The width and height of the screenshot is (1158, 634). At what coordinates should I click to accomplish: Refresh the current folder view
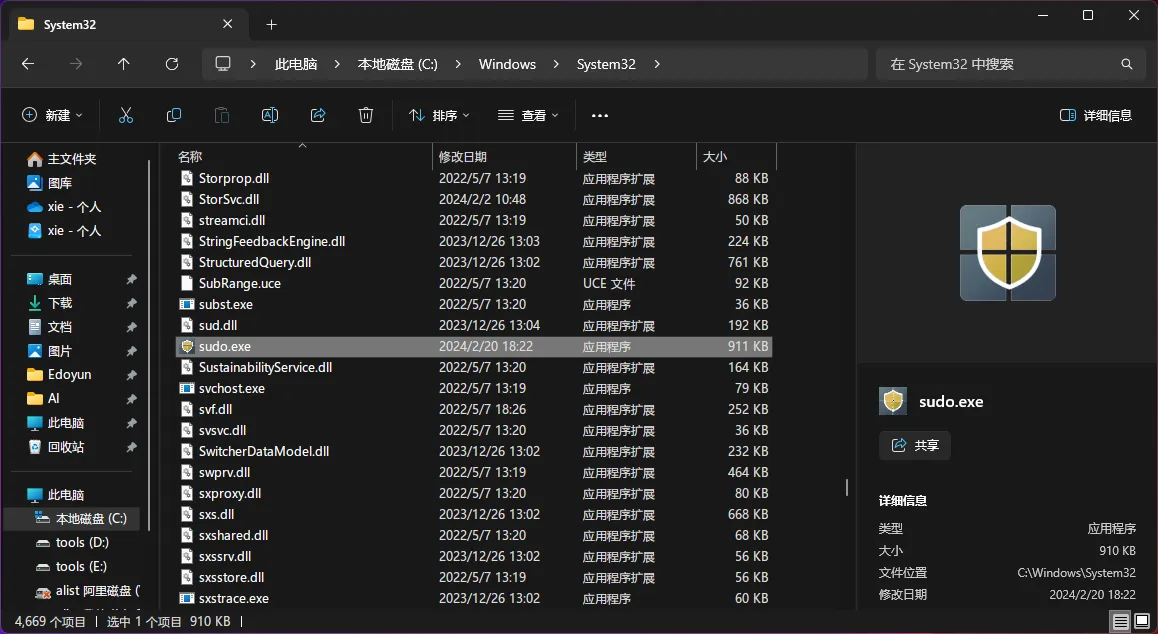(172, 64)
